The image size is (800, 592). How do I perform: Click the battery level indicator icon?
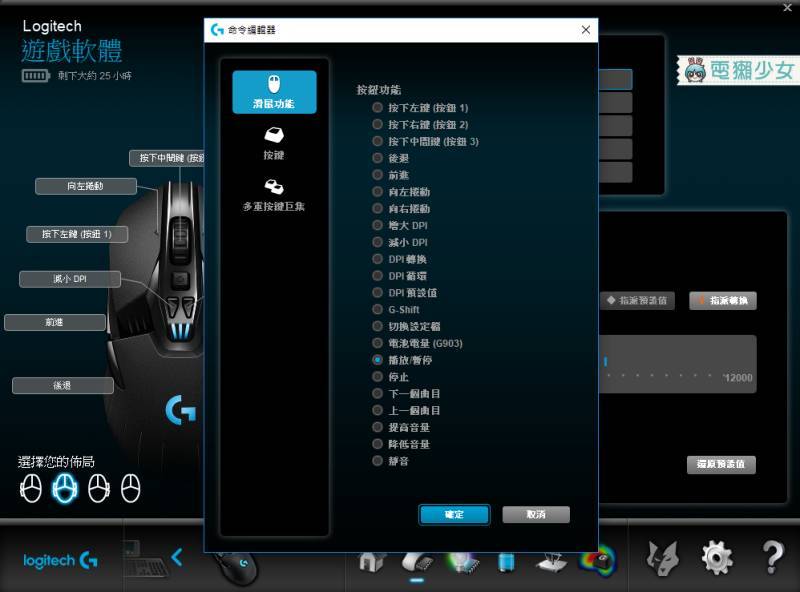point(36,76)
